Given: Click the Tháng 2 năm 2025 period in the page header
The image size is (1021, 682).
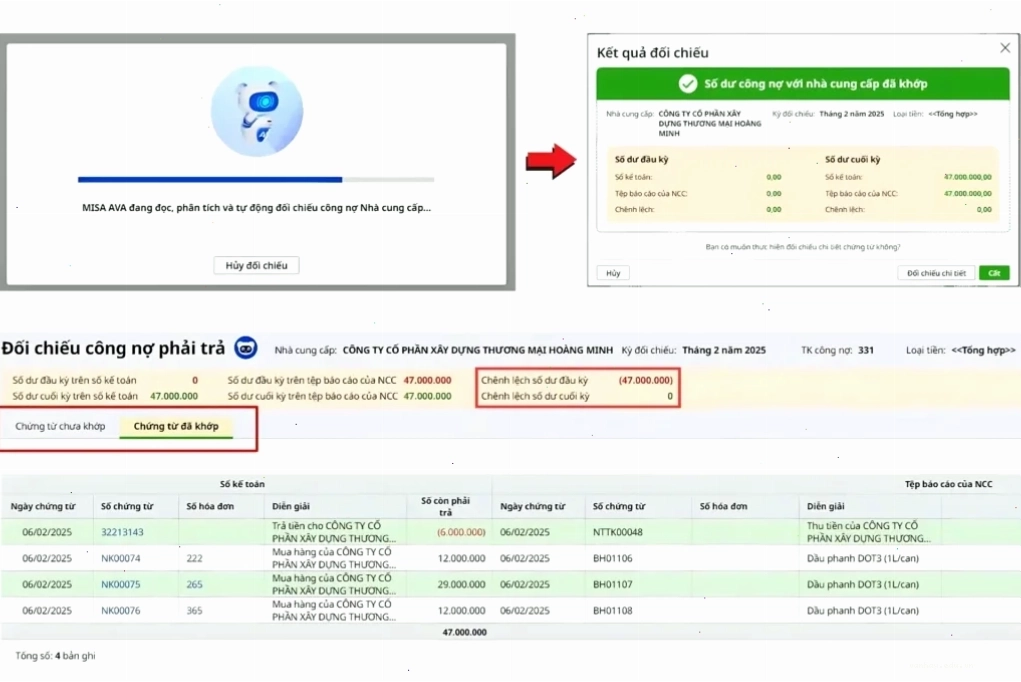Looking at the screenshot, I should [724, 350].
